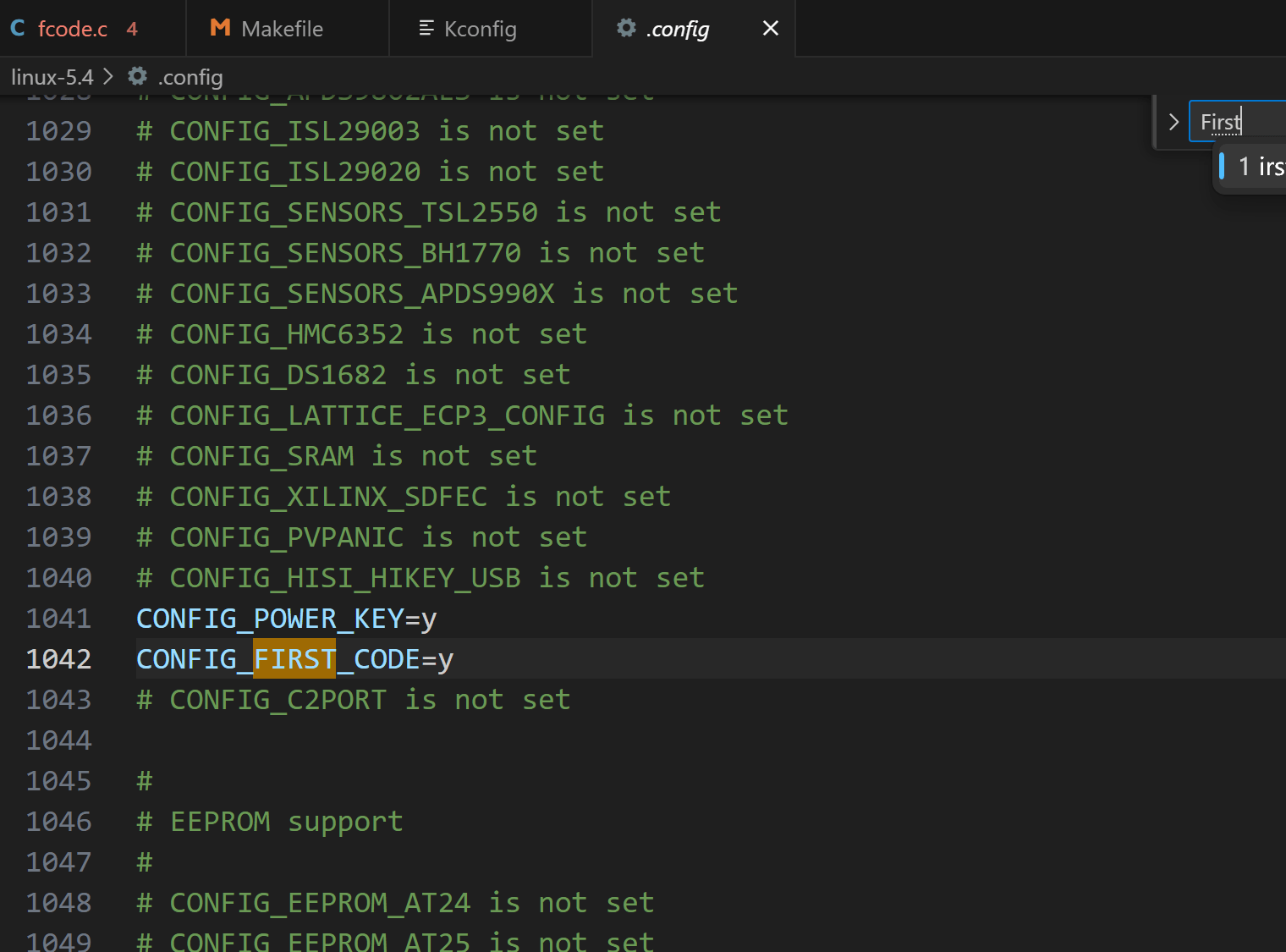Viewport: 1286px width, 952px height.
Task: Select the find suggestion below the search box
Action: coord(1259,167)
